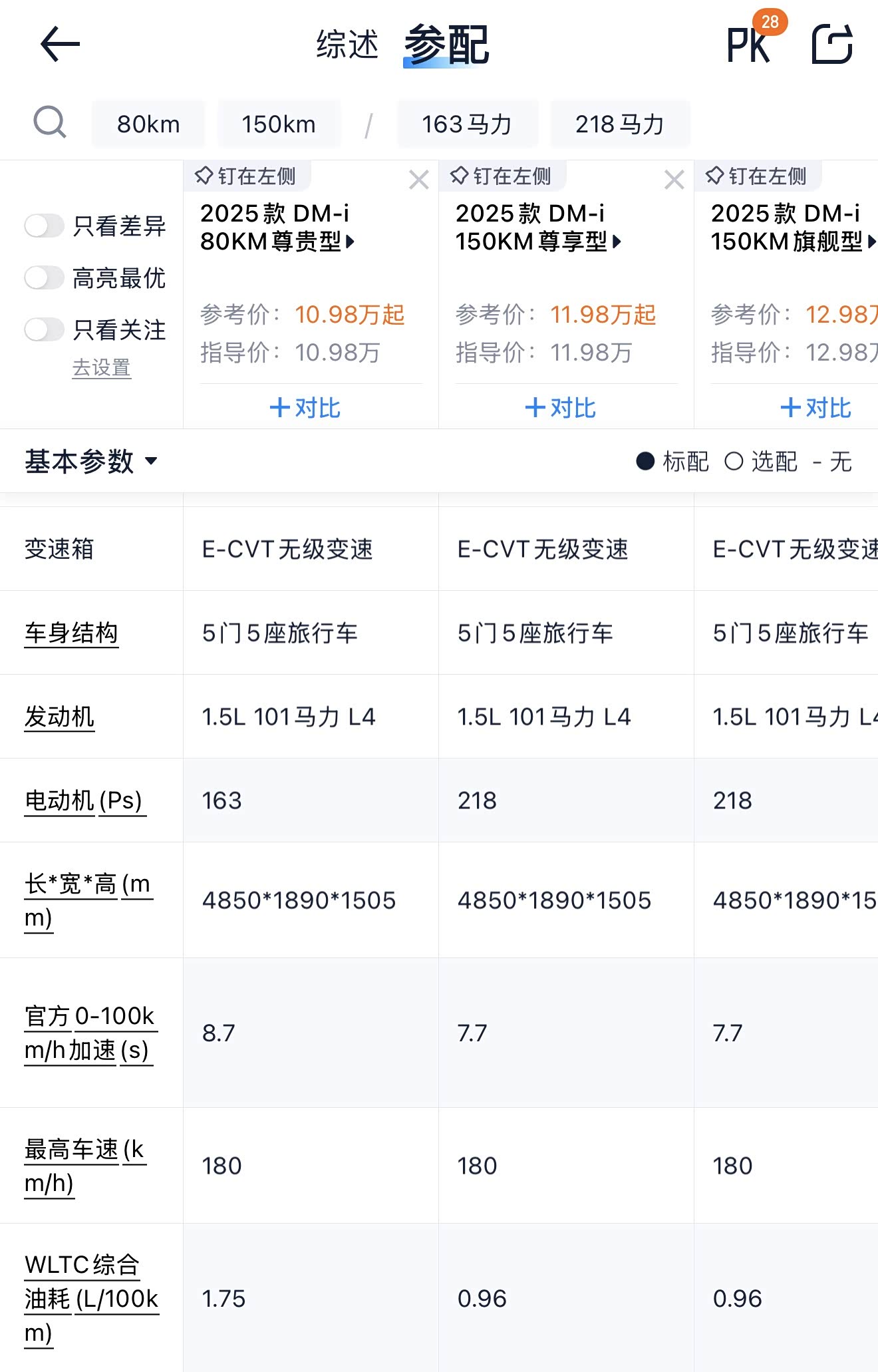Enable the 高亮最优 switch
Viewport: 878px width, 1372px height.
[x=45, y=278]
